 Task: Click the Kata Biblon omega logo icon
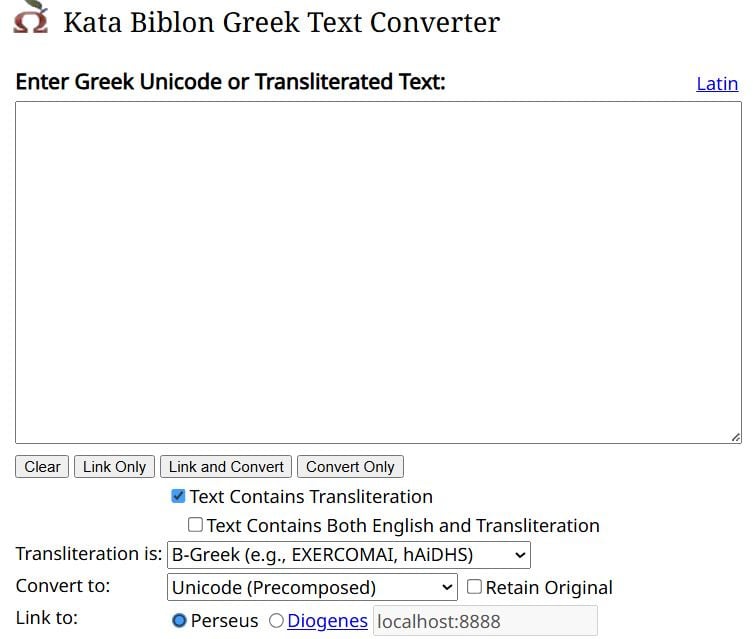pos(30,18)
